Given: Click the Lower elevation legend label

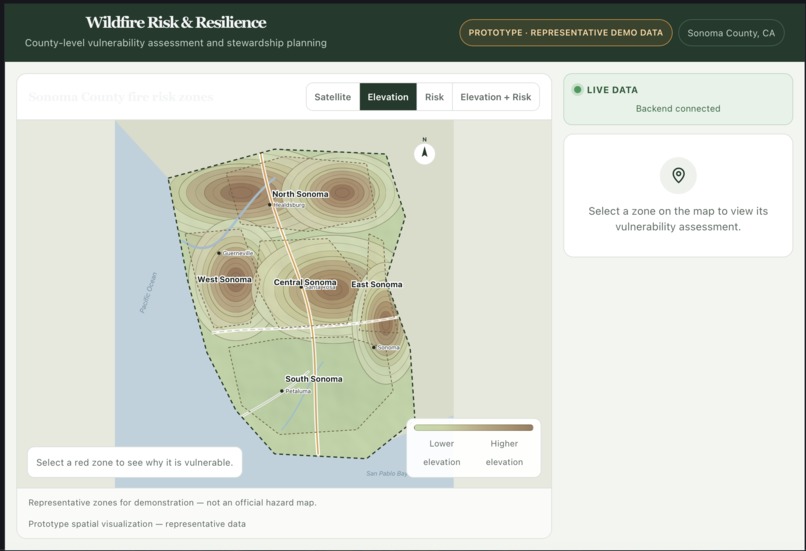Looking at the screenshot, I should tap(442, 453).
